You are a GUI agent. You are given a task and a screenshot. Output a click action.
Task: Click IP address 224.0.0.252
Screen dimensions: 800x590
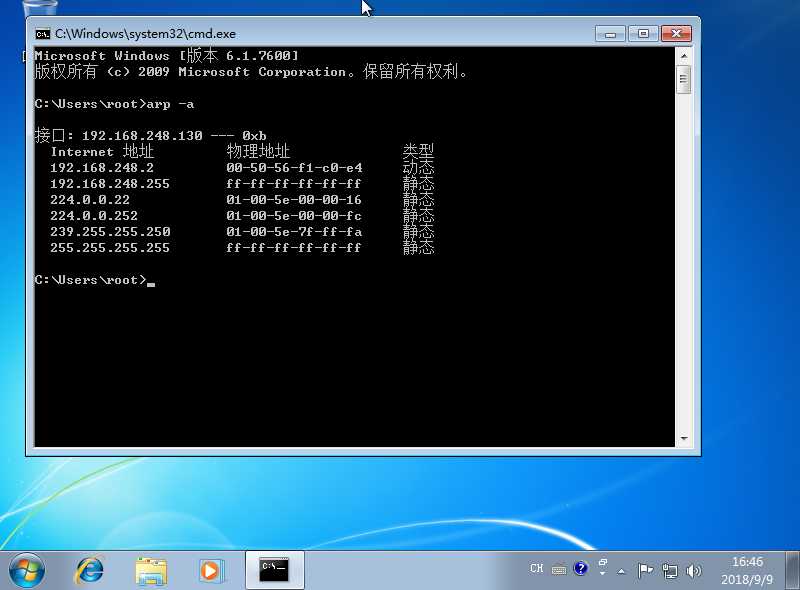click(x=94, y=216)
